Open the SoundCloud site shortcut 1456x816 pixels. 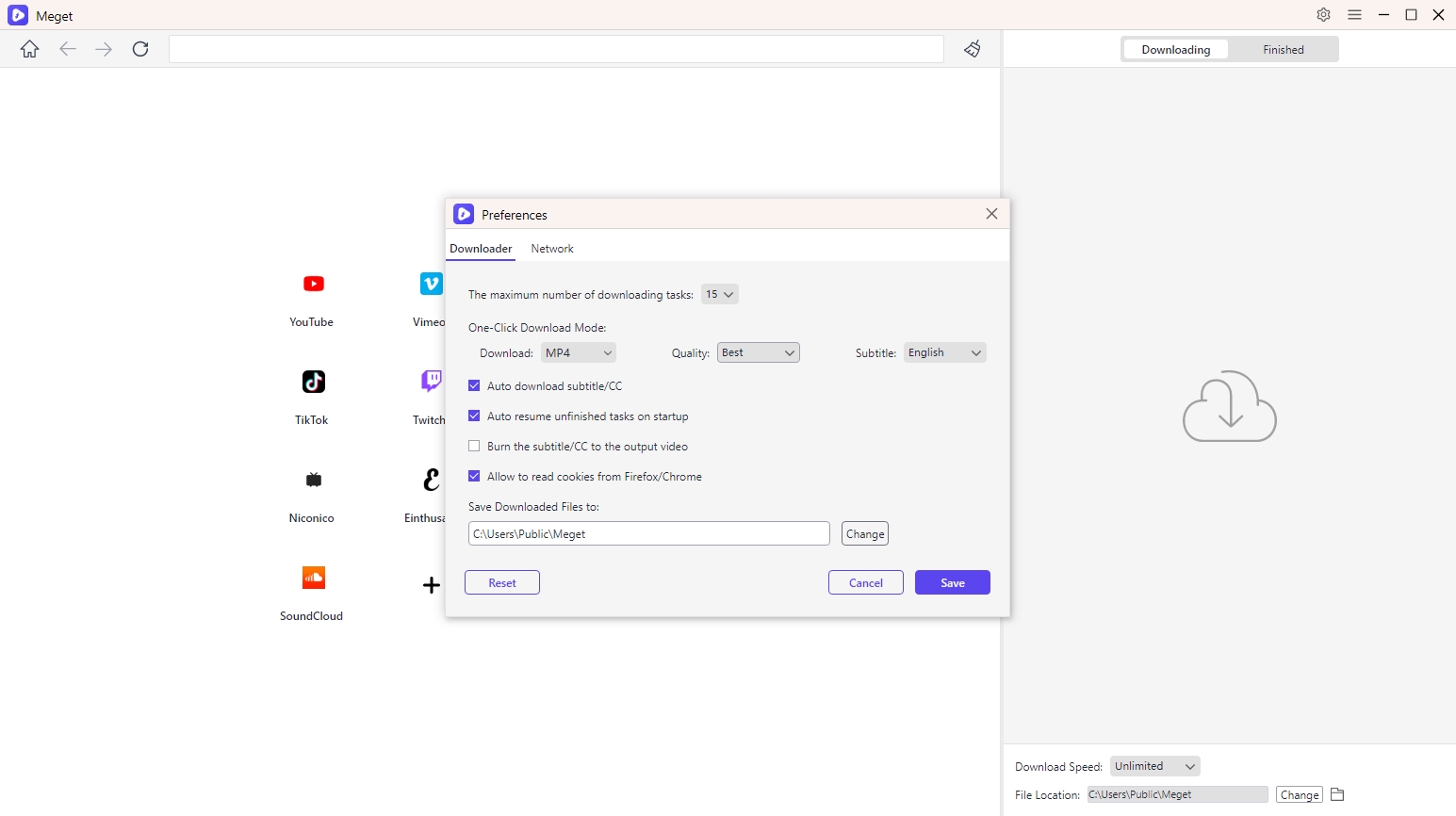coord(313,578)
